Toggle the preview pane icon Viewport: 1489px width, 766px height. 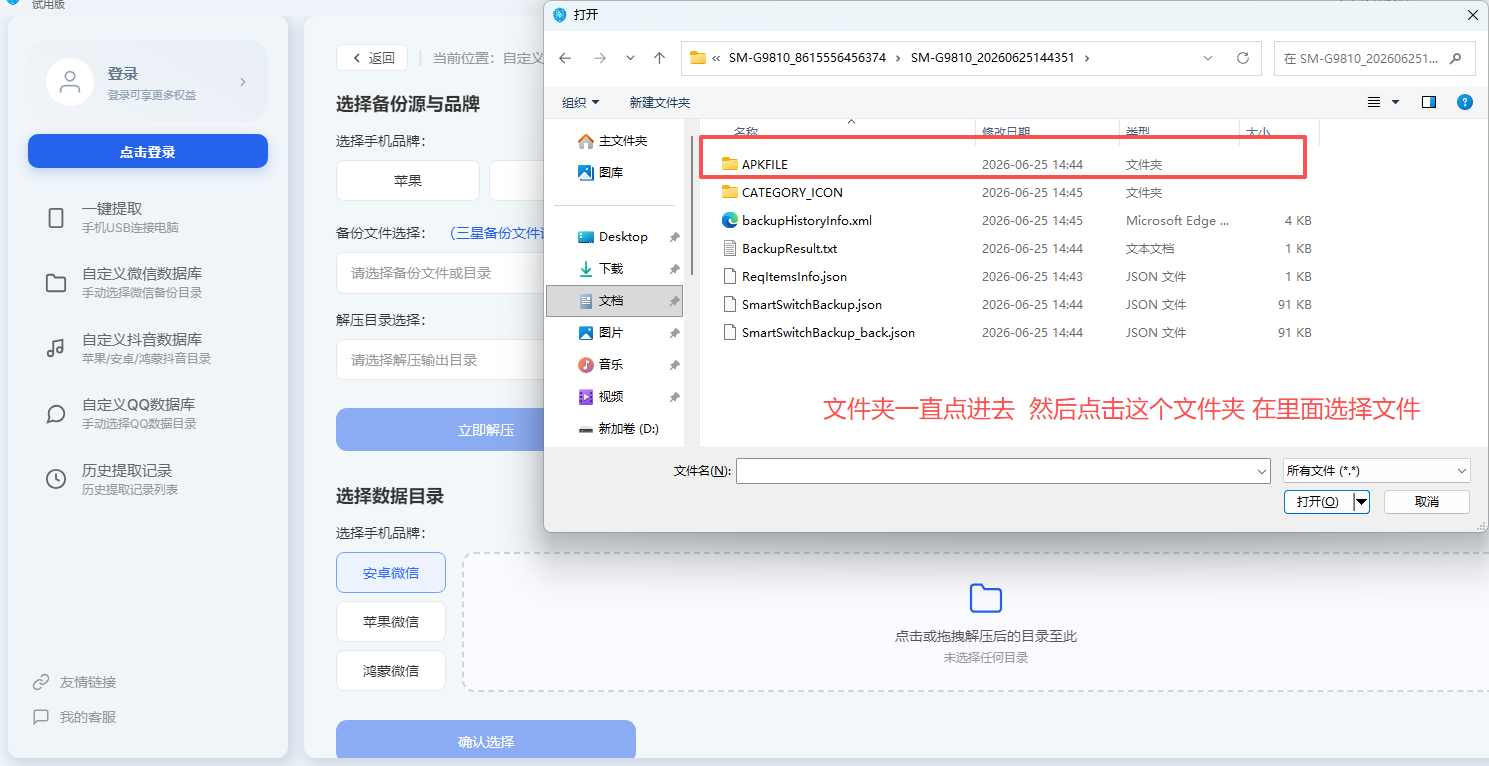pyautogui.click(x=1429, y=102)
